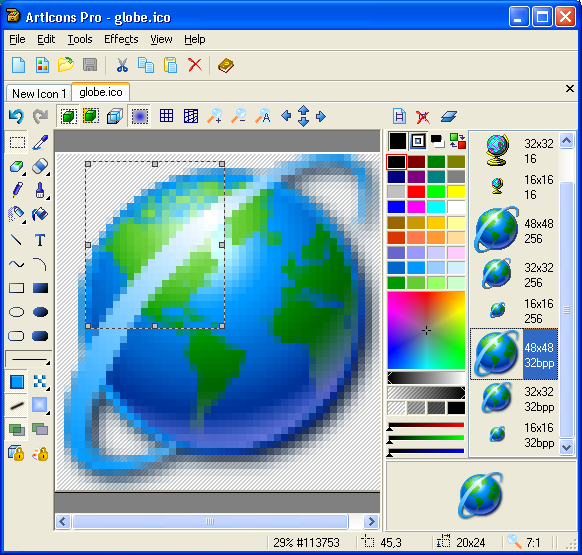Choose the flood fill bucket tool

coord(40,214)
